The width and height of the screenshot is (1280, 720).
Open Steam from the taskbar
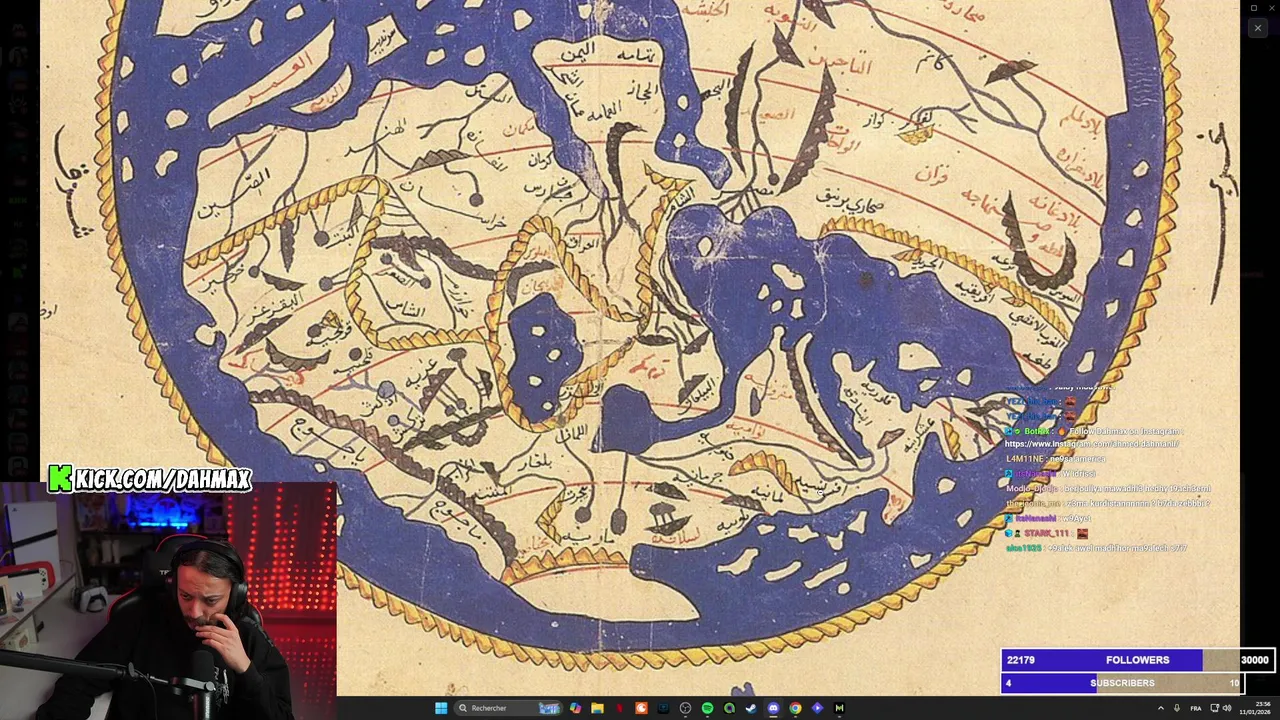751,708
